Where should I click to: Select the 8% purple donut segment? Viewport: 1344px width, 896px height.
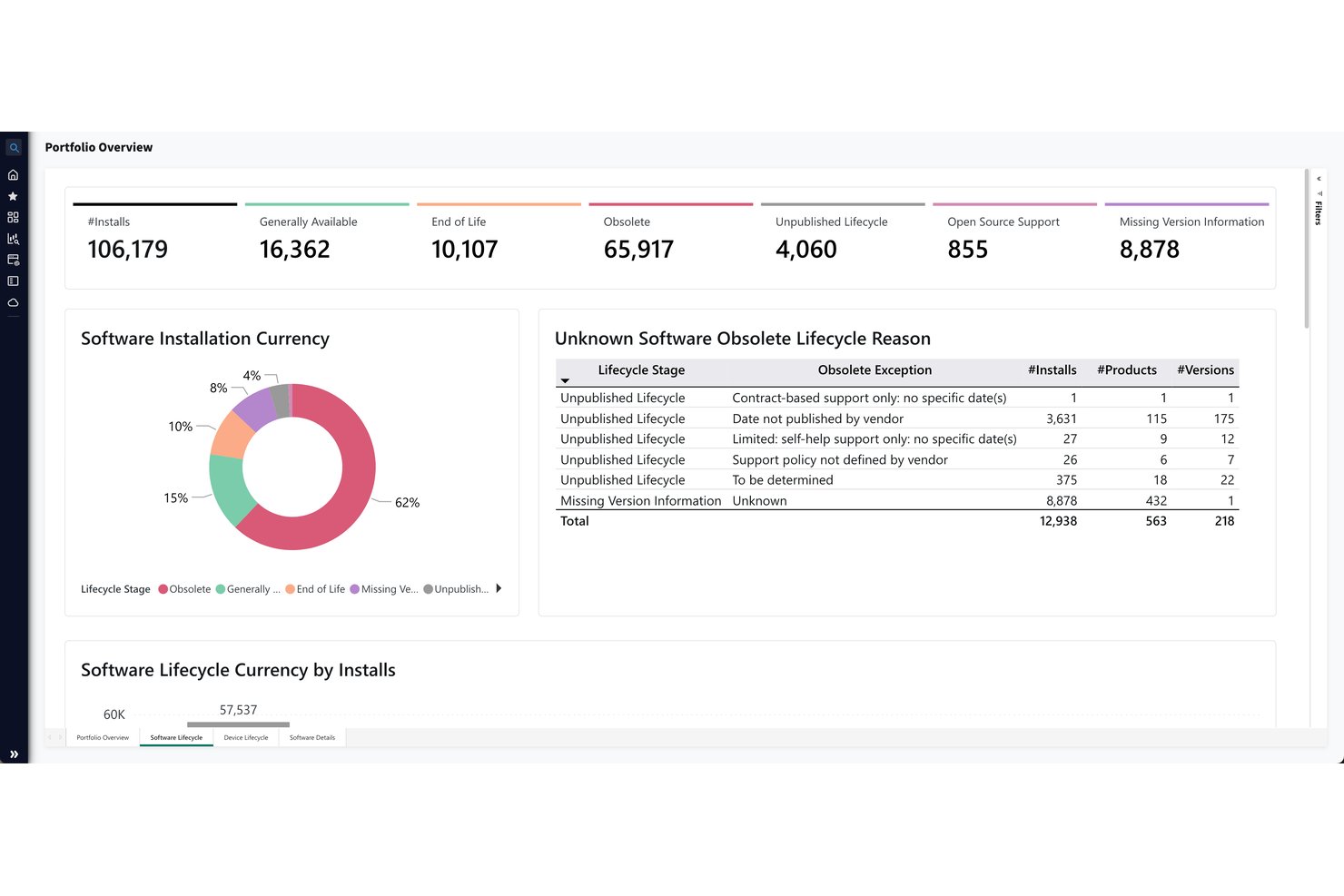[256, 409]
